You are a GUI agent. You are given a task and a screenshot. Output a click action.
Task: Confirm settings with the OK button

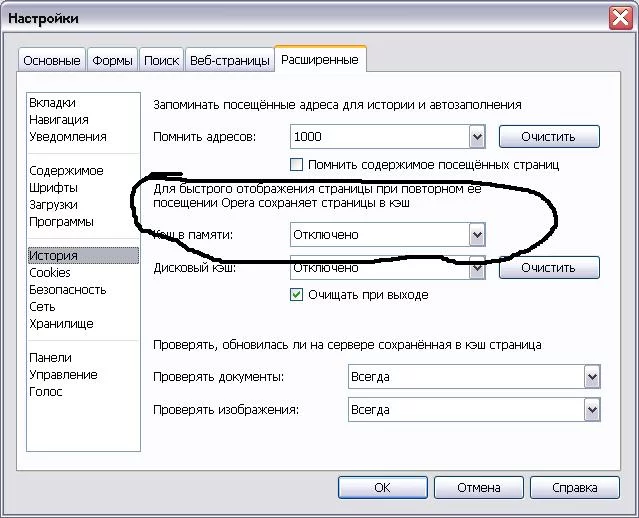click(x=383, y=487)
